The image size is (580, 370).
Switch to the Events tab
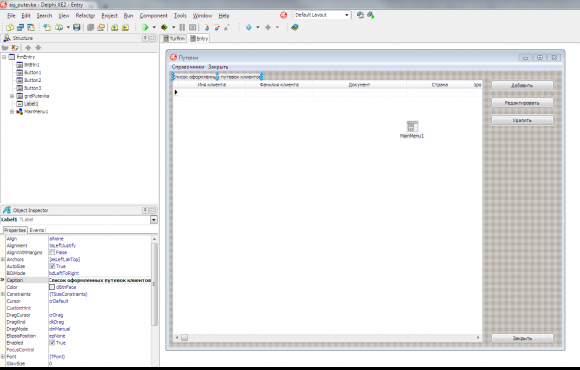[37, 230]
